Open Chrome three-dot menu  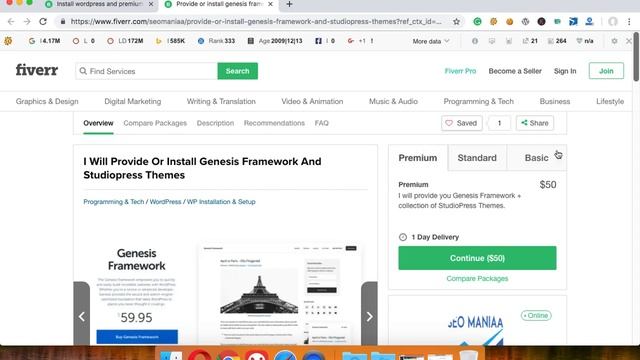[x=629, y=22]
